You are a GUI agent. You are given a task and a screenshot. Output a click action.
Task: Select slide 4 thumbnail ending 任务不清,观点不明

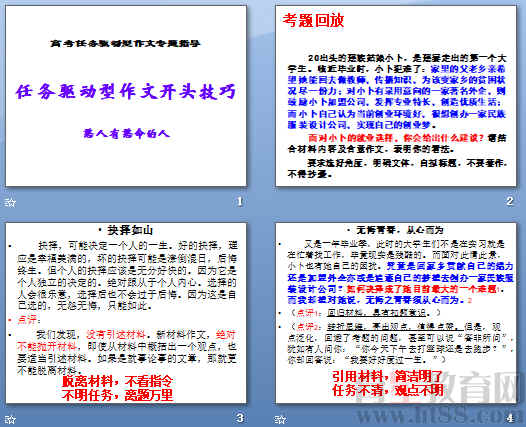click(x=396, y=313)
